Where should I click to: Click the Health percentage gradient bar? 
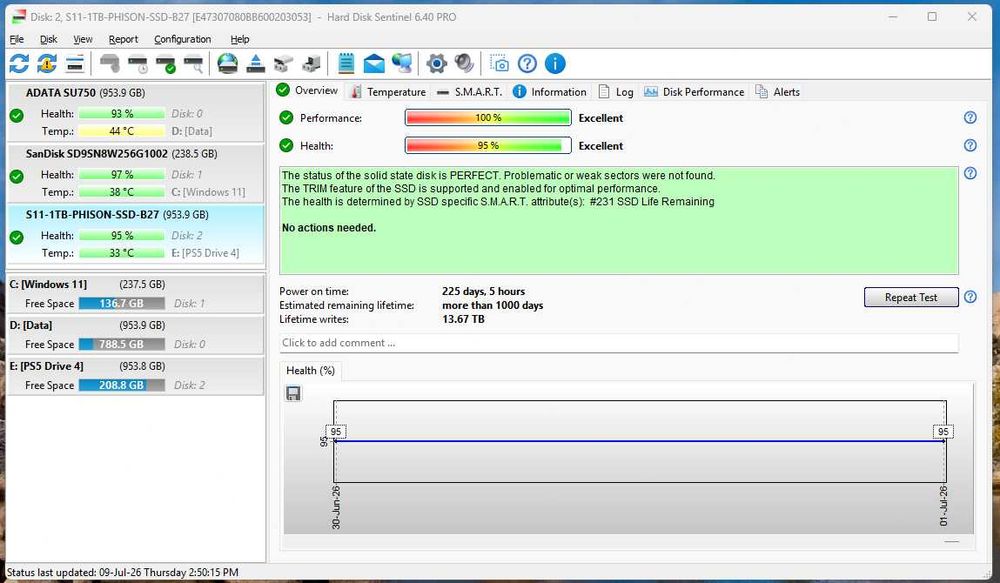point(488,145)
